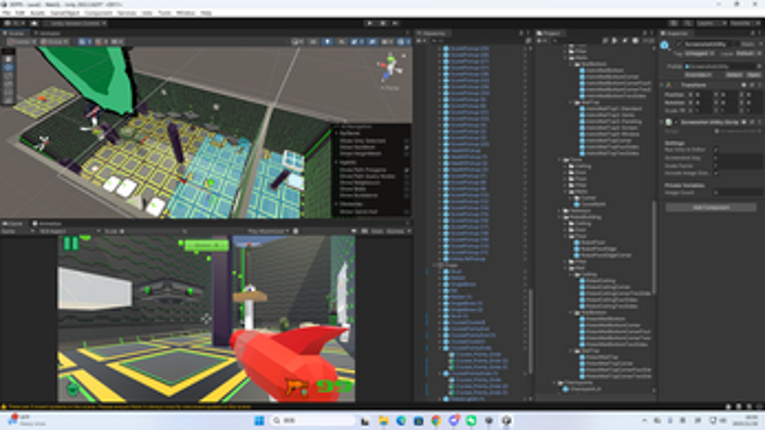The height and width of the screenshot is (430, 765).
Task: Click the Image Count input field
Action: coord(737,193)
